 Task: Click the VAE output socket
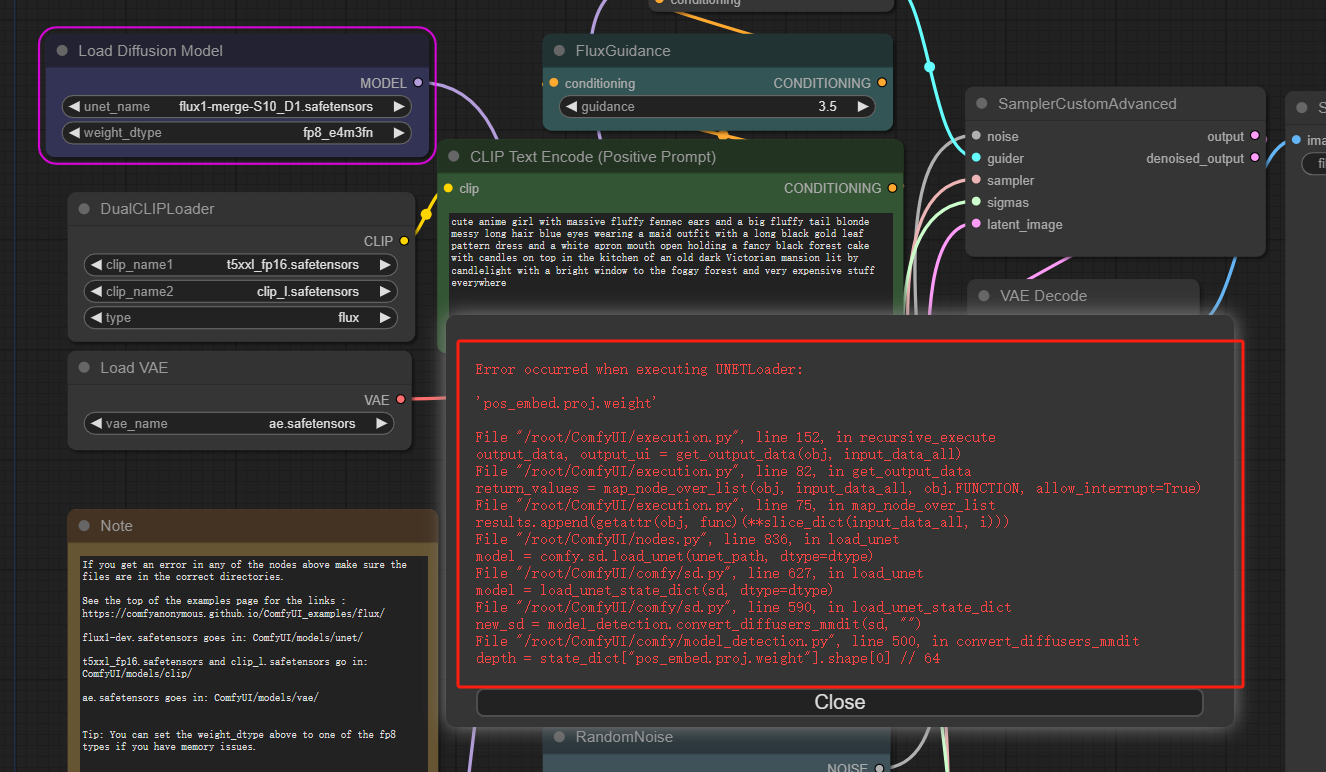(x=401, y=400)
